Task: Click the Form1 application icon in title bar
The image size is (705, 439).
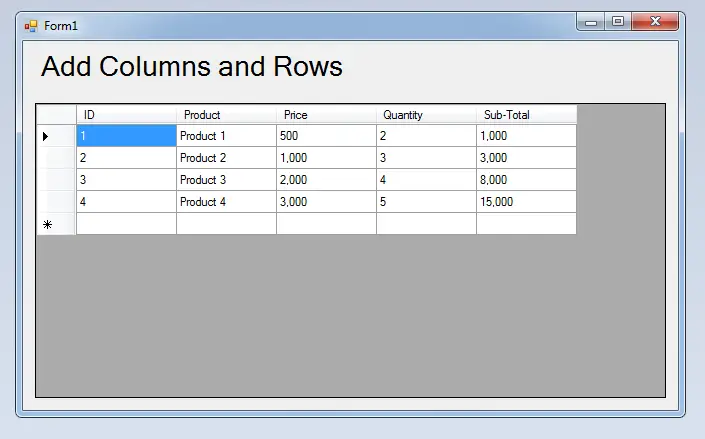Action: 31,26
